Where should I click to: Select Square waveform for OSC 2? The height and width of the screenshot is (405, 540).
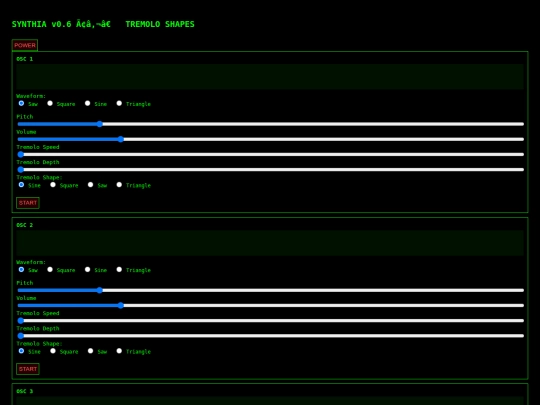coord(50,269)
